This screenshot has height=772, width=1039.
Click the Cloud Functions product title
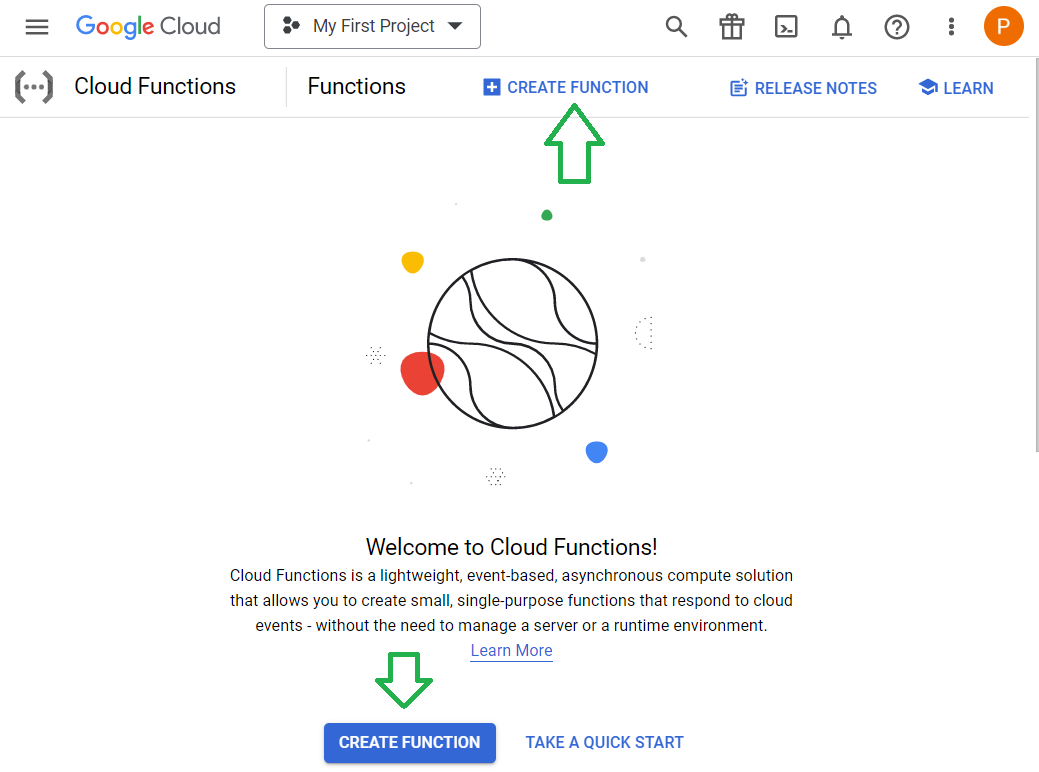[155, 86]
